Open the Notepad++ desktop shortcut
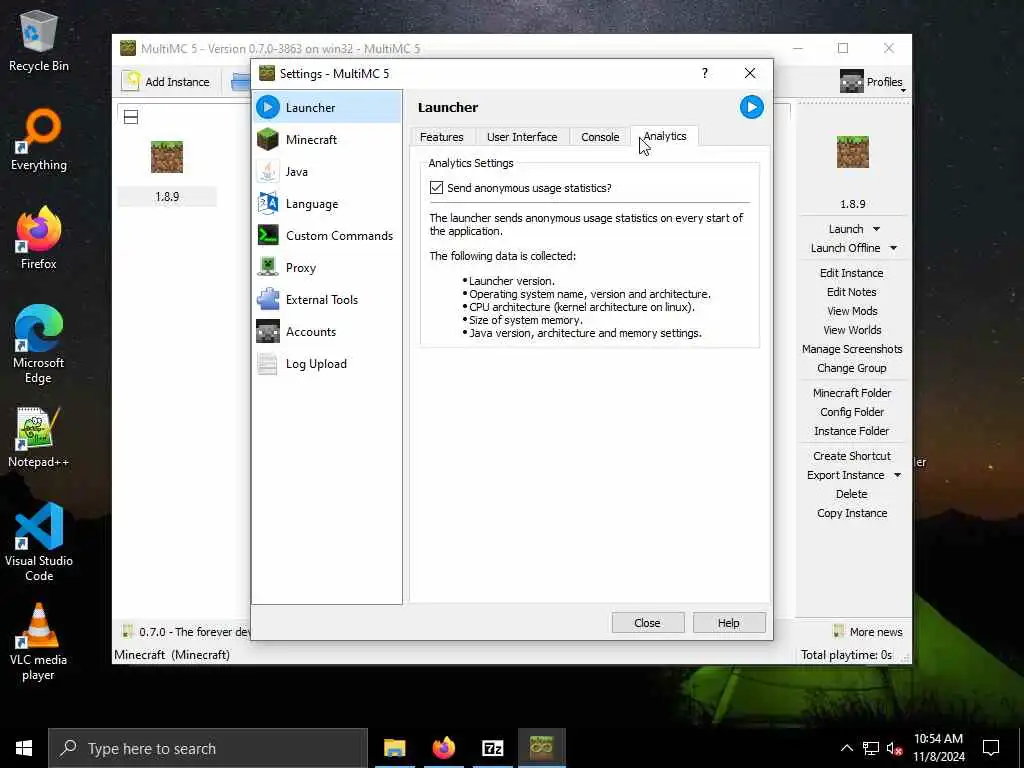The image size is (1024, 768). click(x=39, y=437)
